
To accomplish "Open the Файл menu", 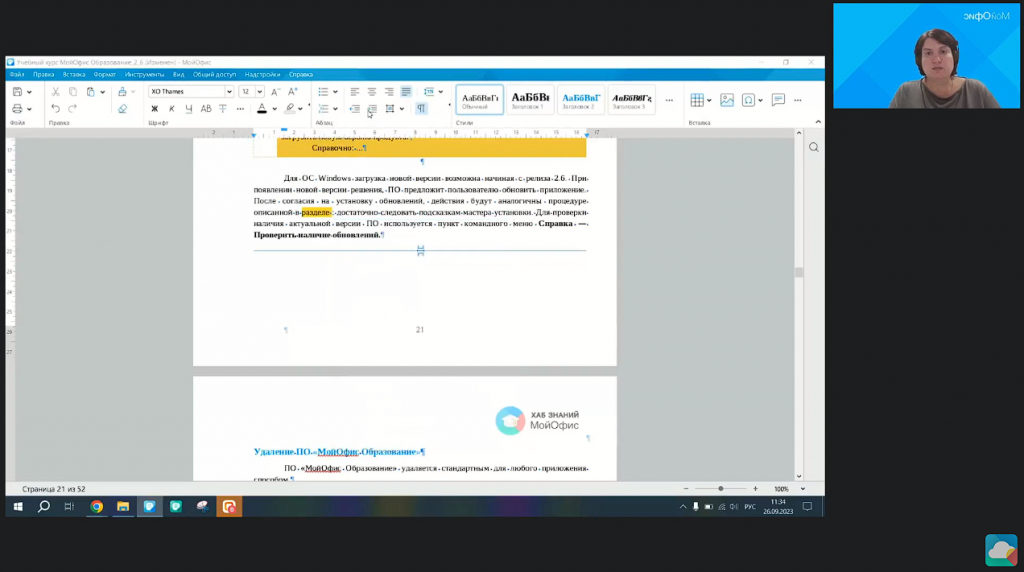I will (17, 74).
